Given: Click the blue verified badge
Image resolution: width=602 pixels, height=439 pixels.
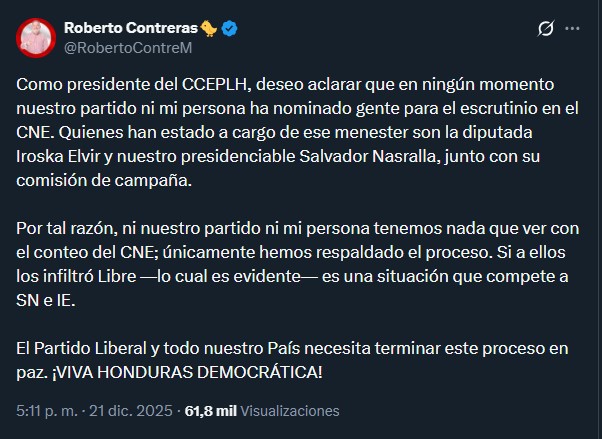Looking at the screenshot, I should click(229, 28).
